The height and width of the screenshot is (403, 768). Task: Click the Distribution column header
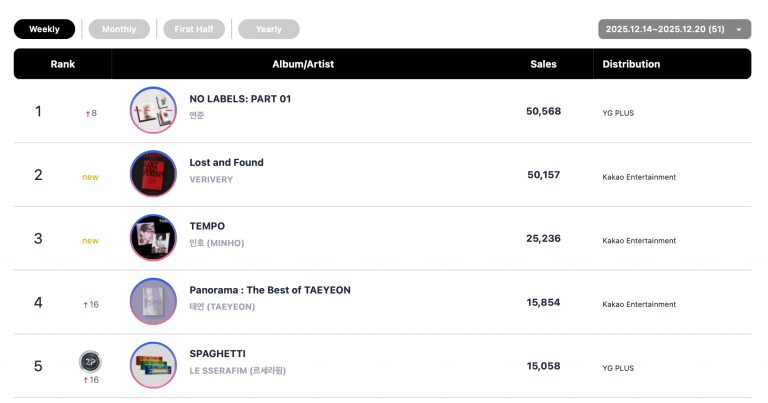click(631, 64)
